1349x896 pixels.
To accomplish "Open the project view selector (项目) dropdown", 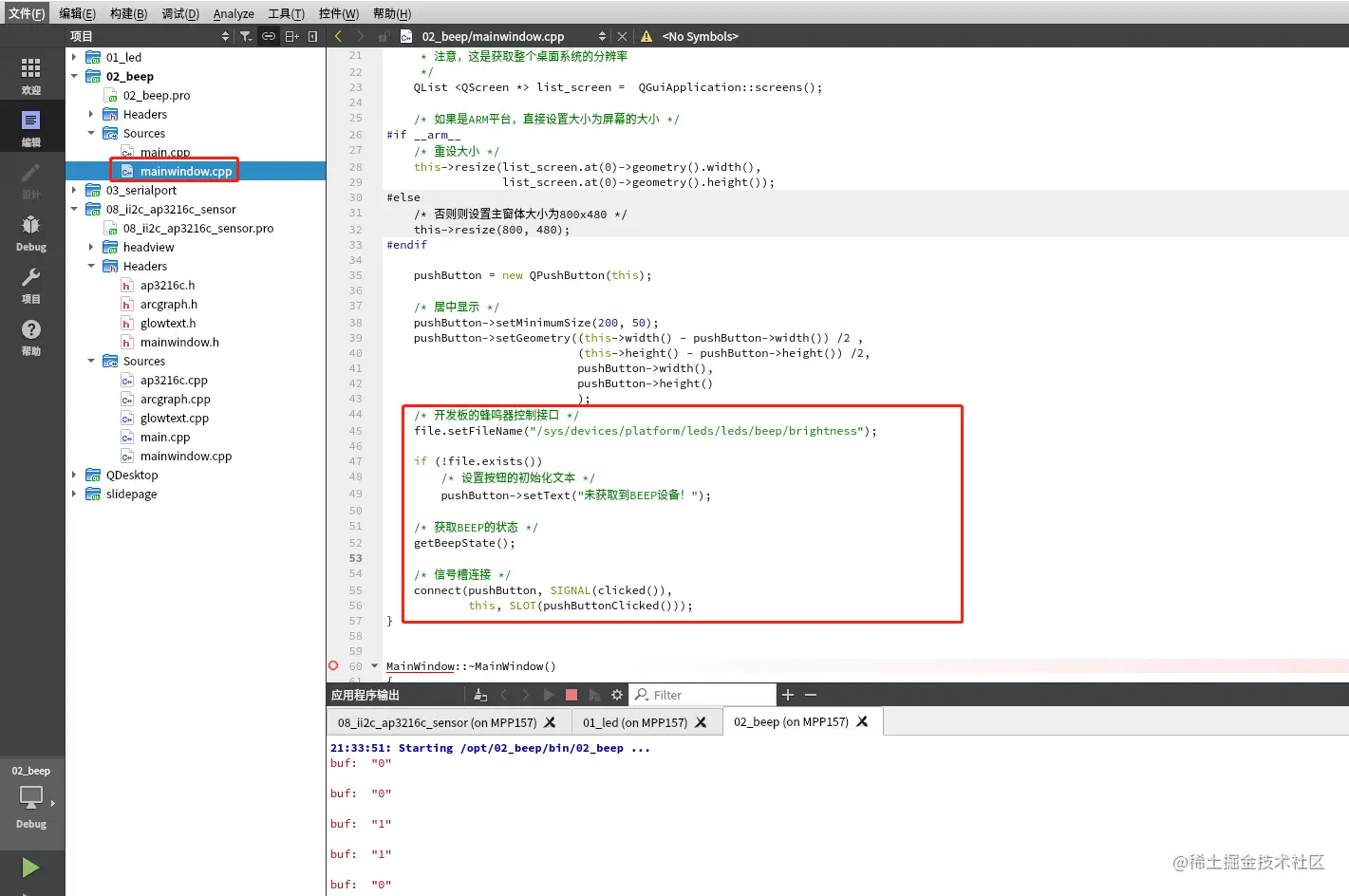I will point(150,36).
